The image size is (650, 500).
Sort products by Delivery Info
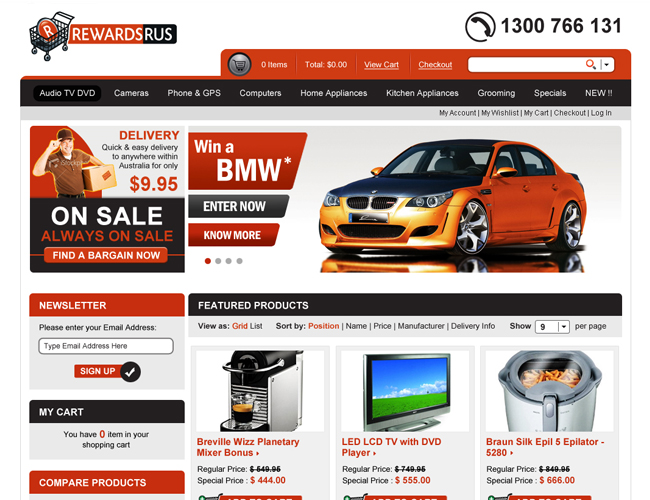pyautogui.click(x=473, y=326)
